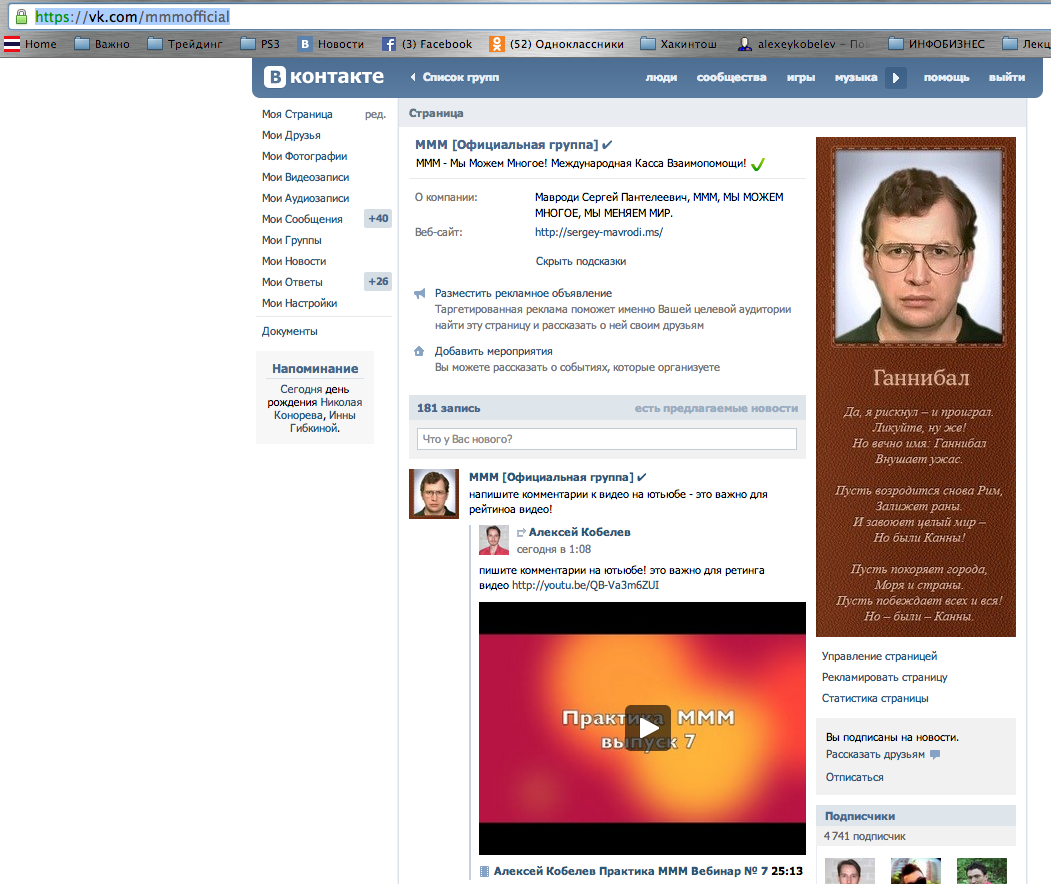Screen dimensions: 1051x884
Task: Open Мои Настройки
Action: pos(300,303)
